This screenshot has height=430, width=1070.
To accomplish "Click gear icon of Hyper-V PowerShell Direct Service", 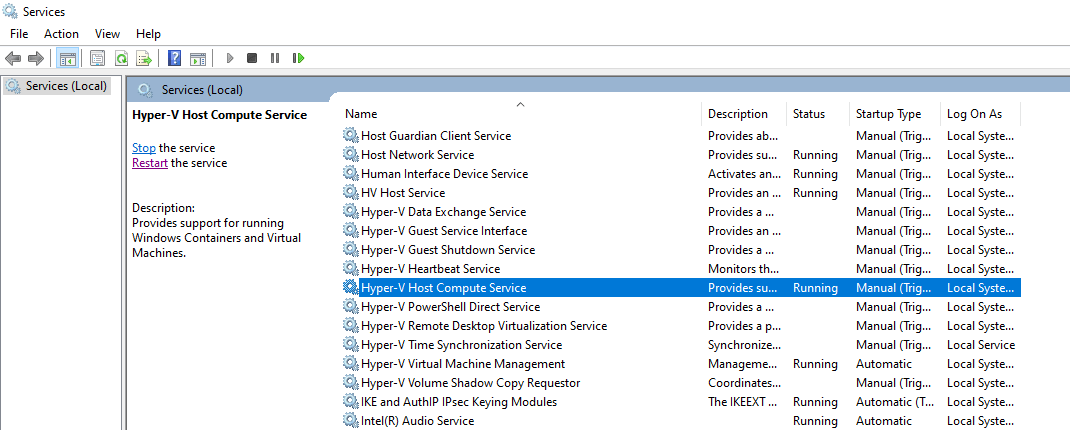I will coord(351,306).
